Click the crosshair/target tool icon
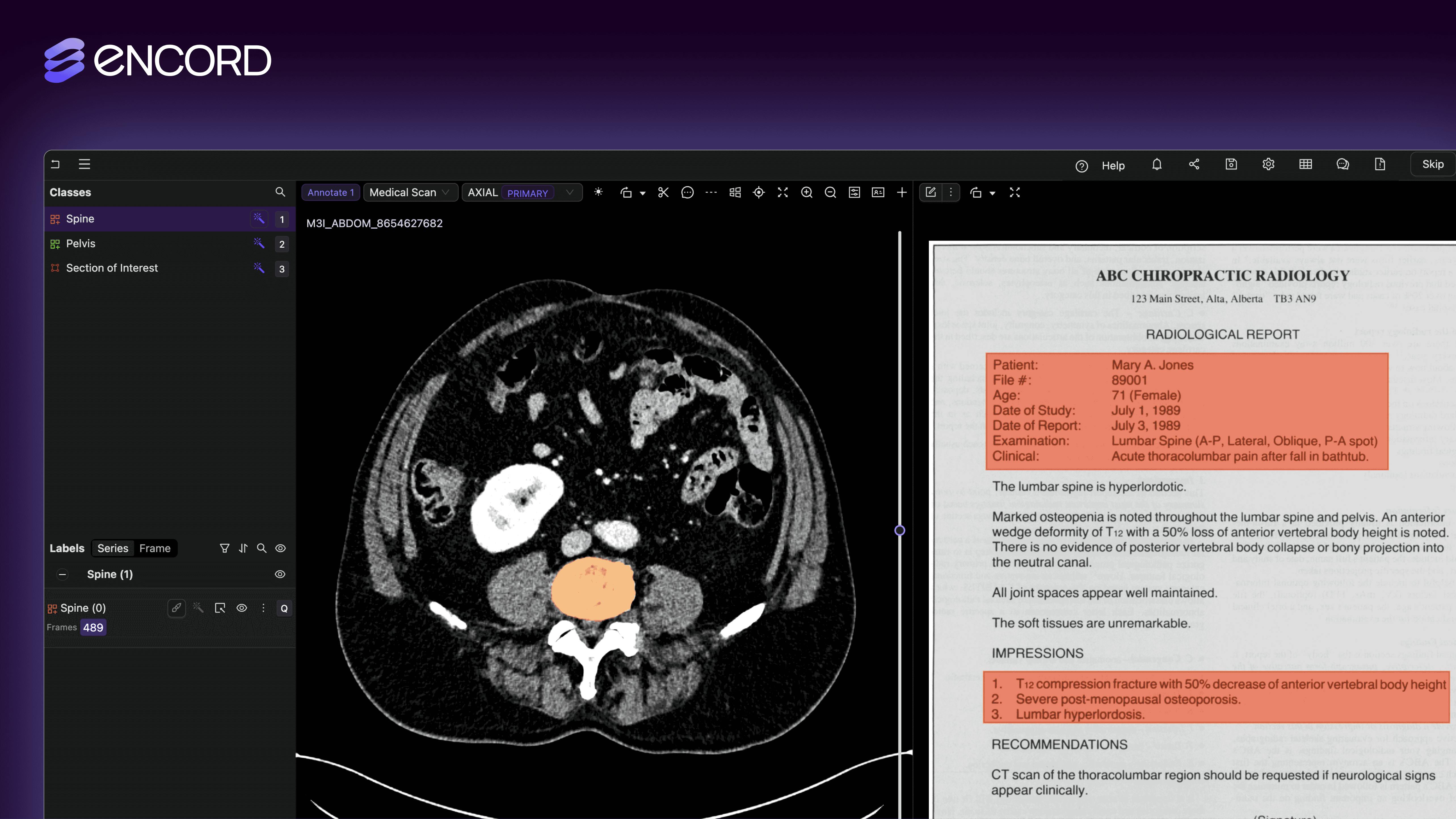Image resolution: width=1456 pixels, height=819 pixels. [x=759, y=192]
